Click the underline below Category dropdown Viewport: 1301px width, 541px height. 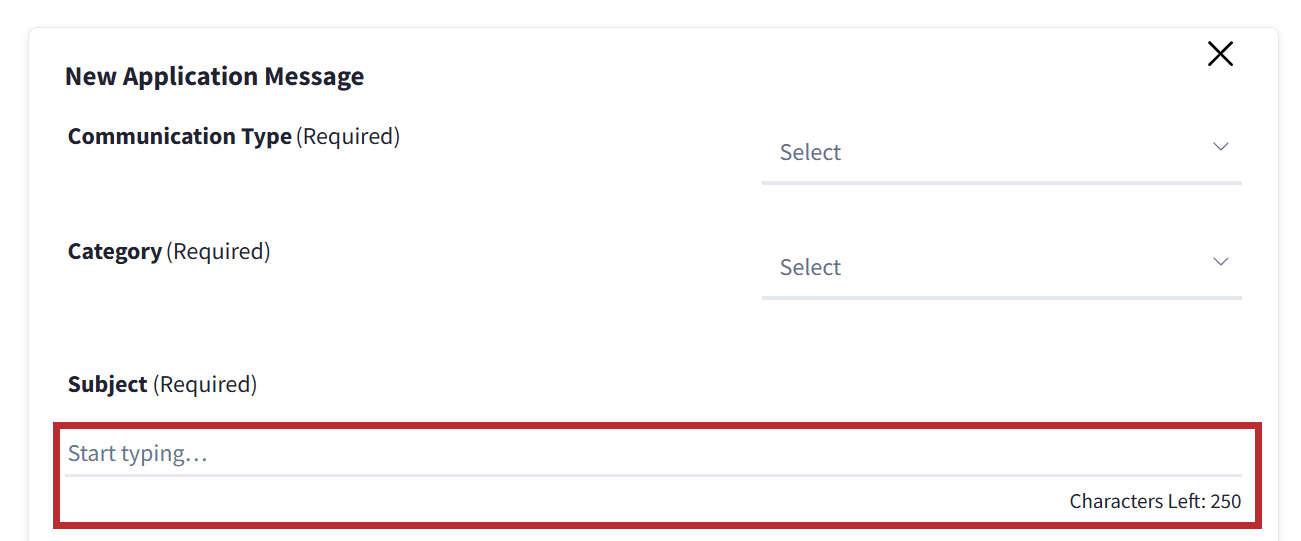1000,298
